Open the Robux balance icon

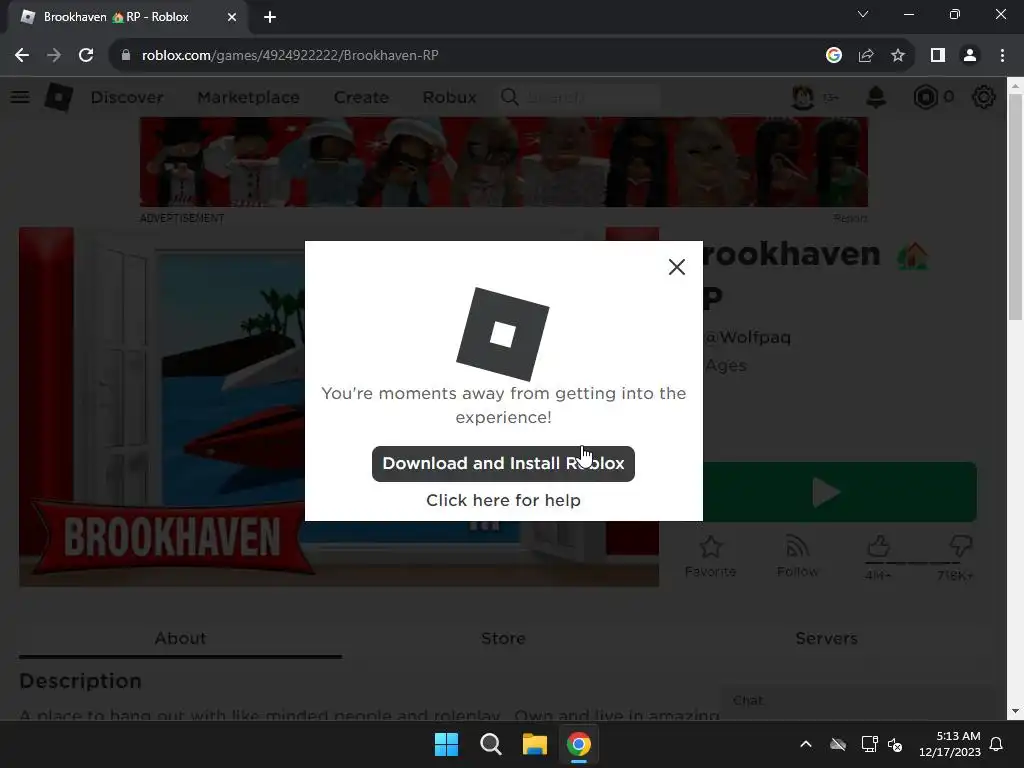[x=925, y=97]
